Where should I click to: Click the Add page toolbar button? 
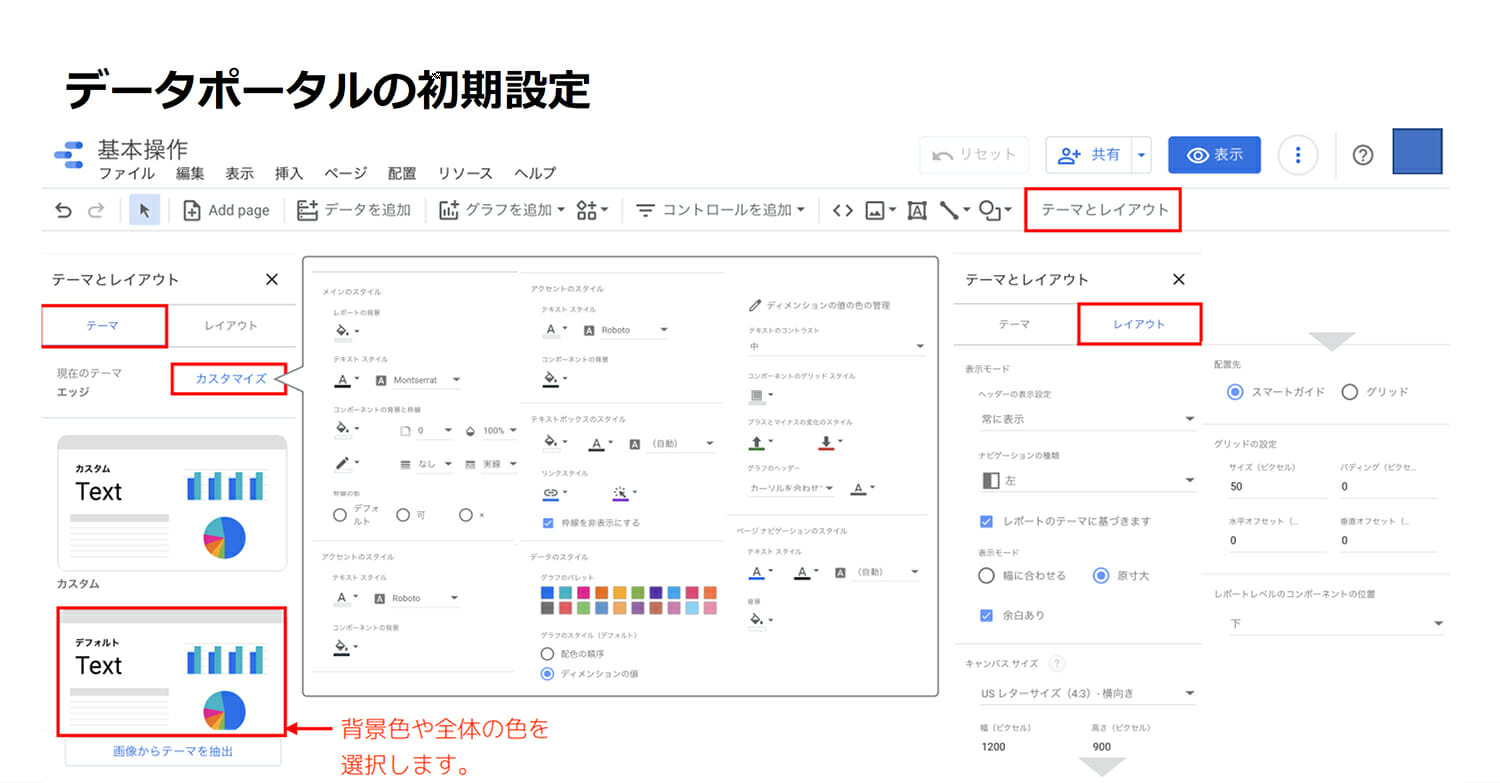pyautogui.click(x=227, y=210)
